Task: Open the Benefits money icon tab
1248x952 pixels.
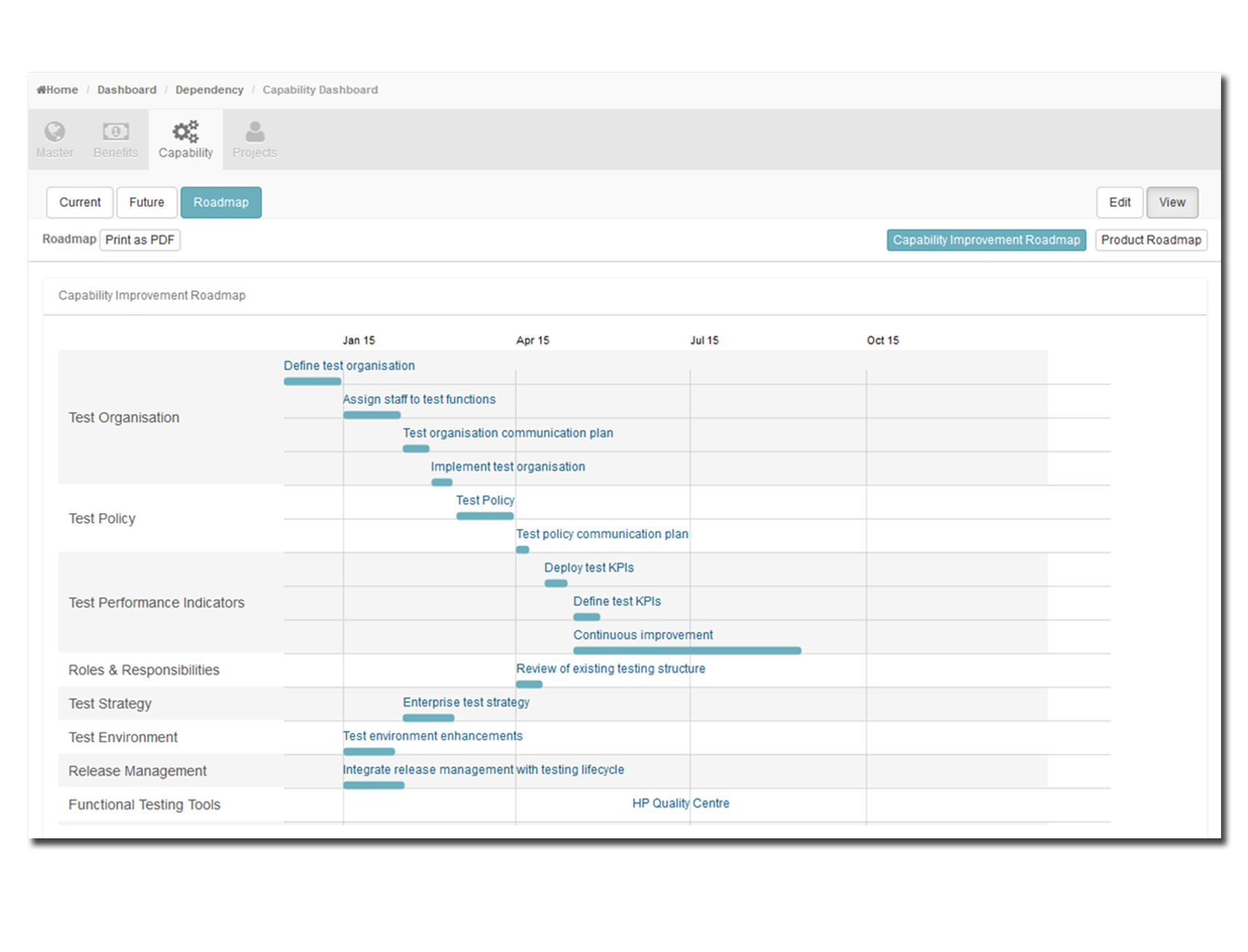Action: [115, 140]
